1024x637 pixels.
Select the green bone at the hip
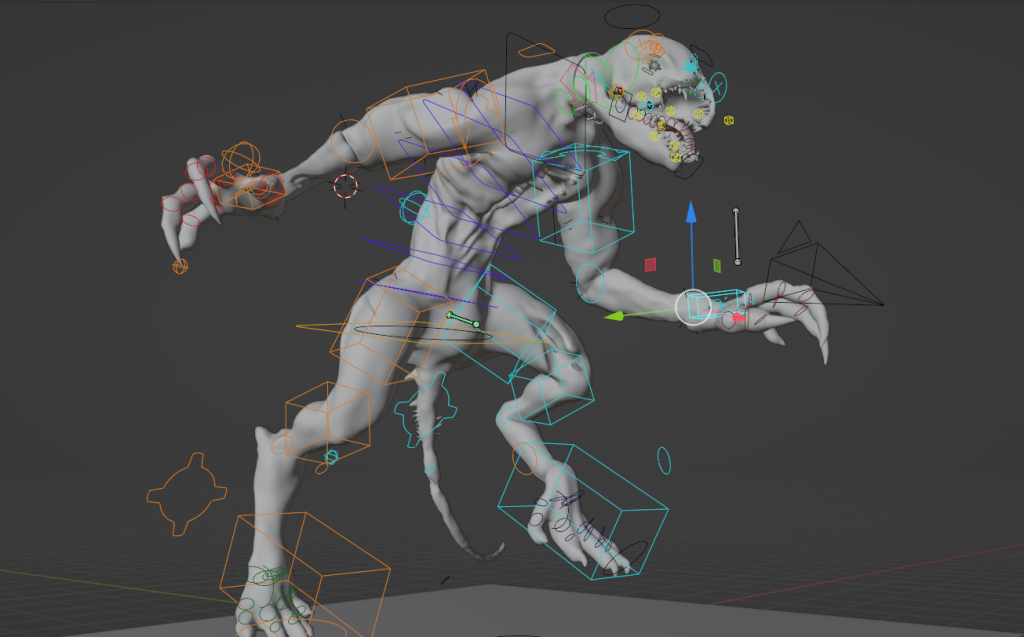[x=463, y=320]
